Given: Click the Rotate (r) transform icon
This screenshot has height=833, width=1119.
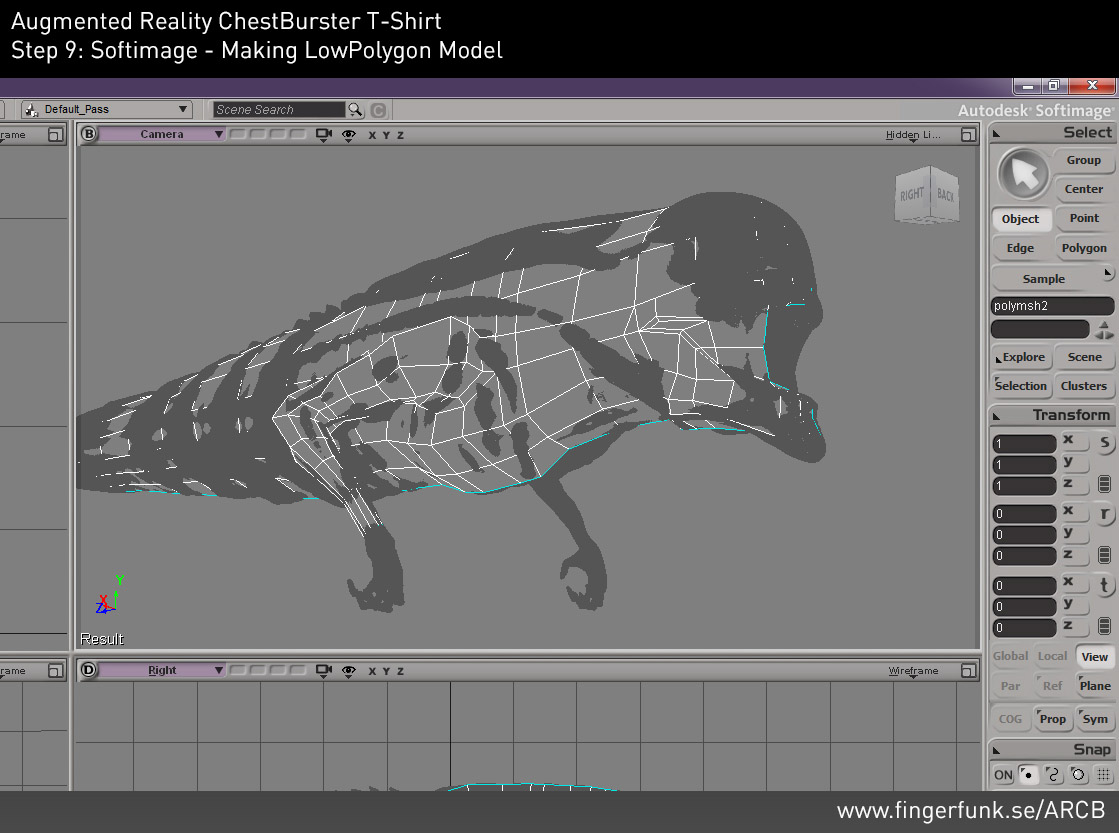Looking at the screenshot, I should coord(1104,514).
